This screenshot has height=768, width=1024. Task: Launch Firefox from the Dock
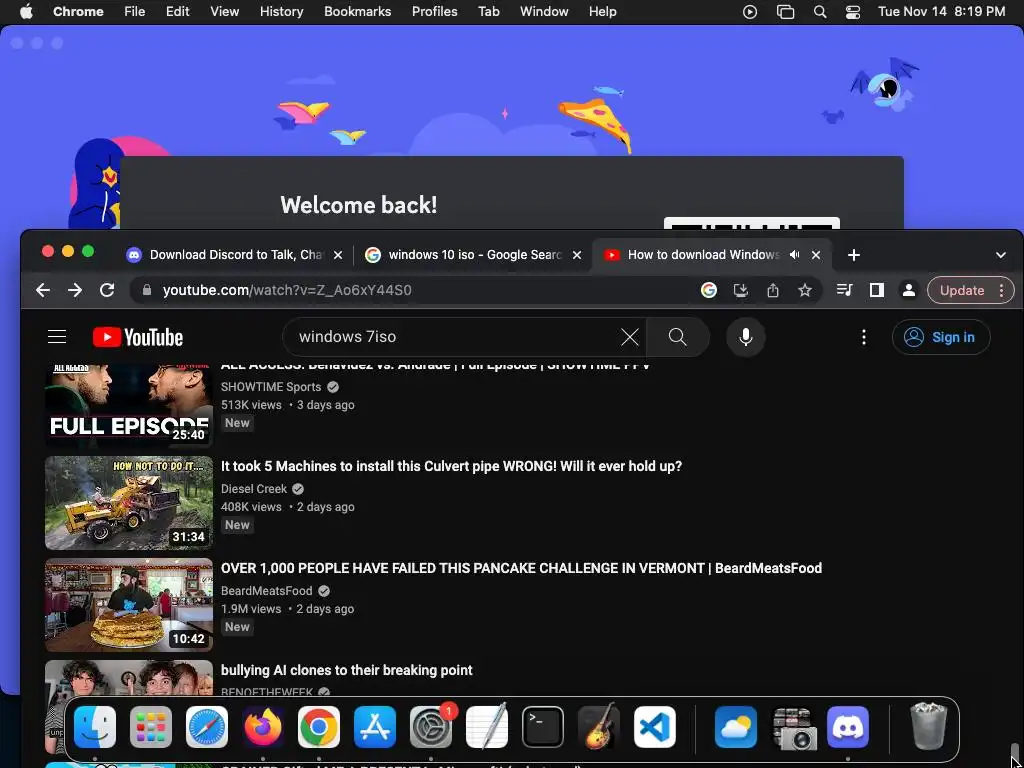263,727
